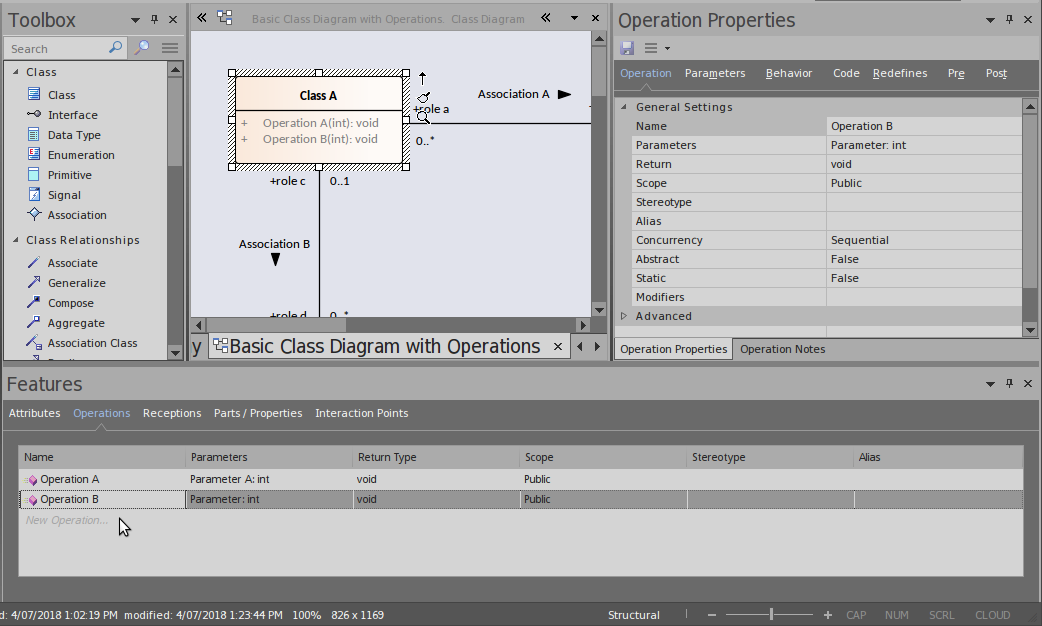Switch to the Parameters tab
The width and height of the screenshot is (1042, 626).
click(714, 73)
